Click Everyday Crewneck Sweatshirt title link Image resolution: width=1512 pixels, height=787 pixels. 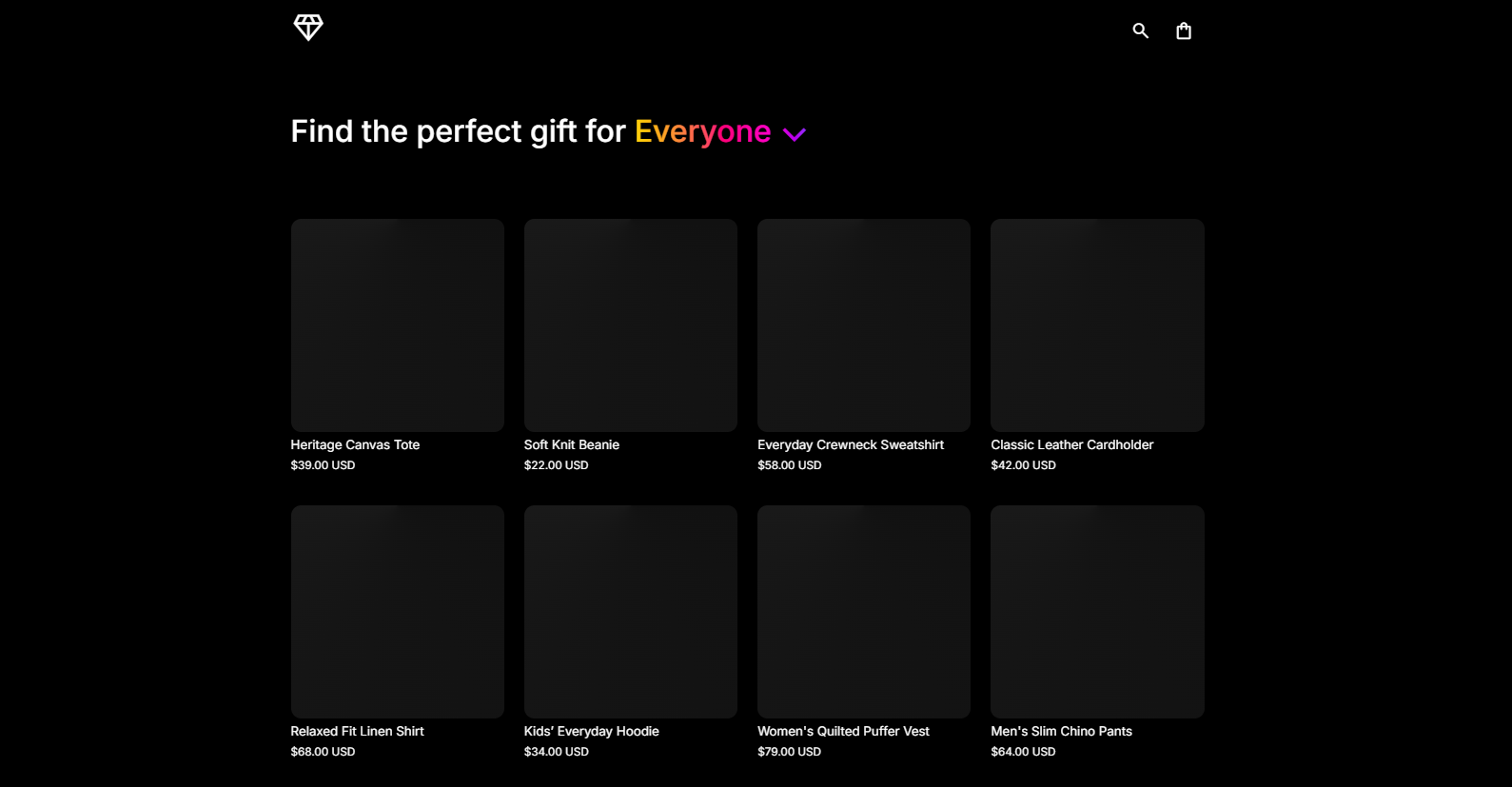coord(850,444)
